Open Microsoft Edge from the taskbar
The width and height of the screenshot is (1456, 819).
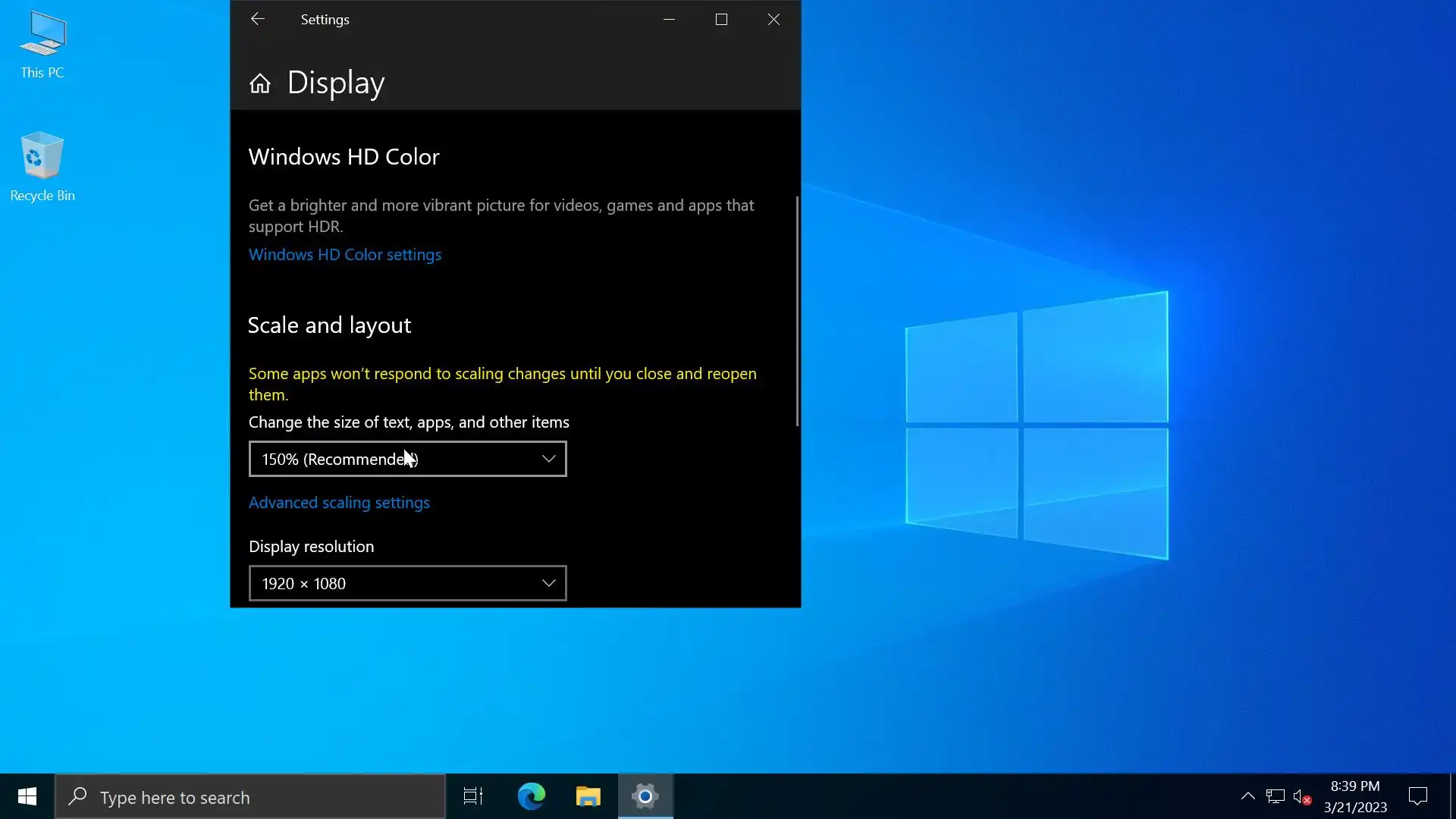[531, 796]
